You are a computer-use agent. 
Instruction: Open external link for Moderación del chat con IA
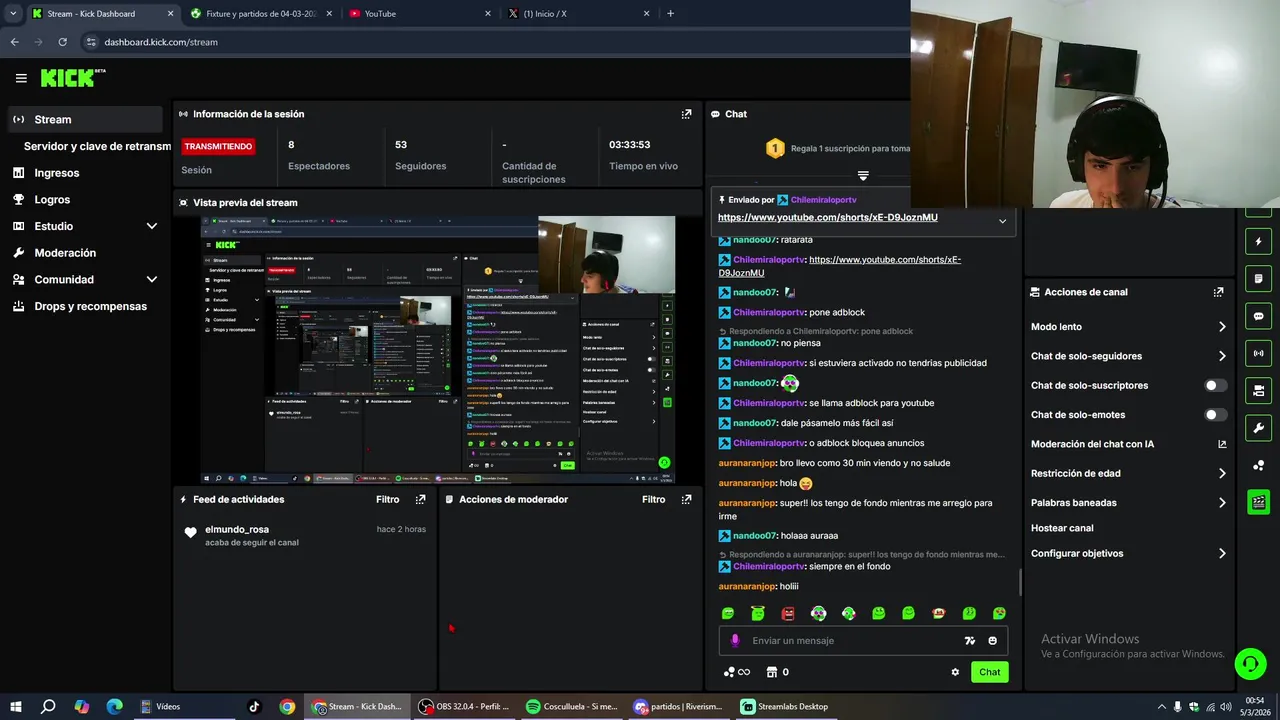pos(1222,444)
